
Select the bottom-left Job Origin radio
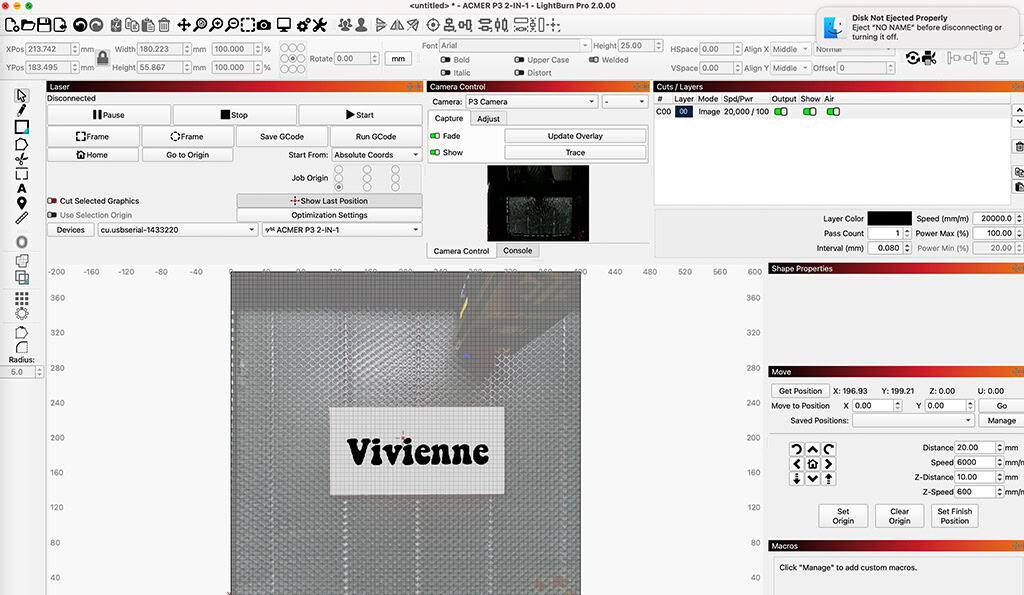tap(338, 187)
